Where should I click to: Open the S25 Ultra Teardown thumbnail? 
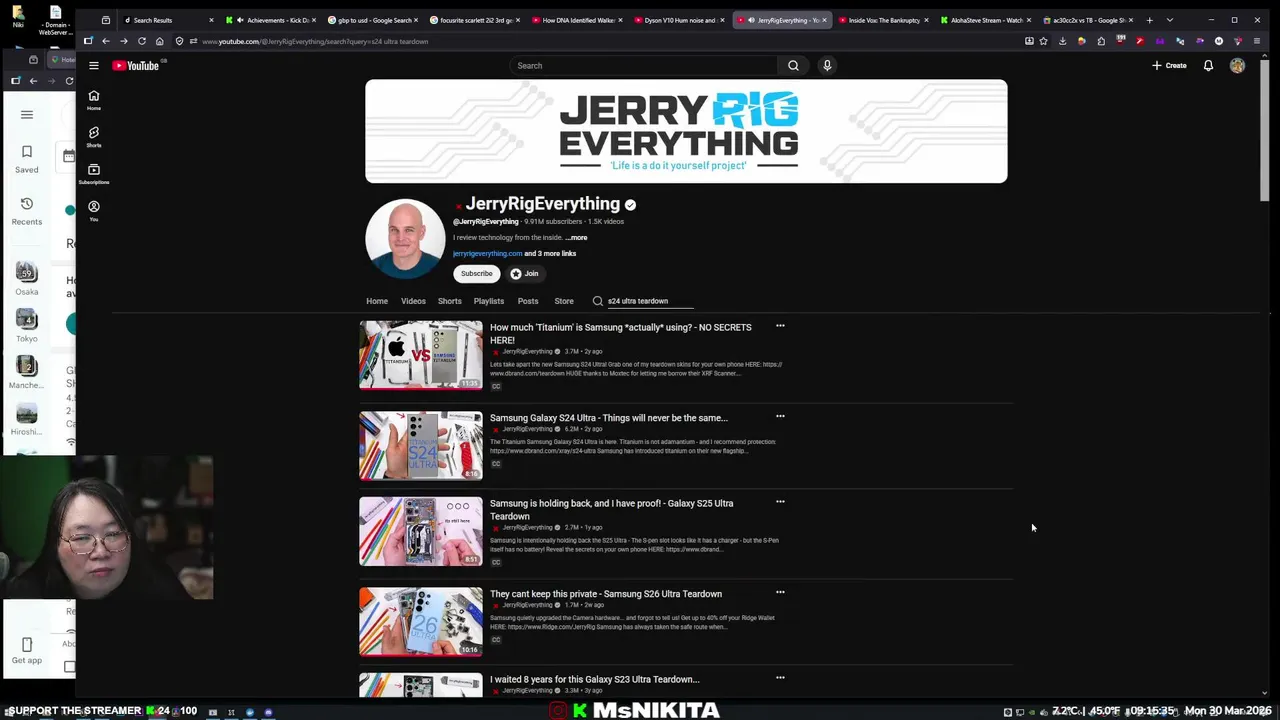pyautogui.click(x=421, y=531)
